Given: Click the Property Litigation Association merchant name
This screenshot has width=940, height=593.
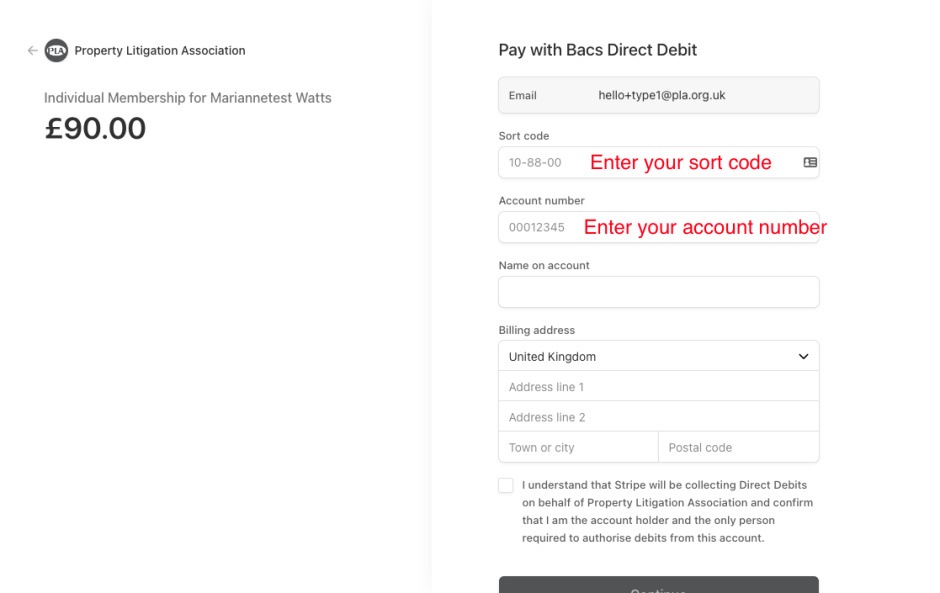Looking at the screenshot, I should pos(160,50).
